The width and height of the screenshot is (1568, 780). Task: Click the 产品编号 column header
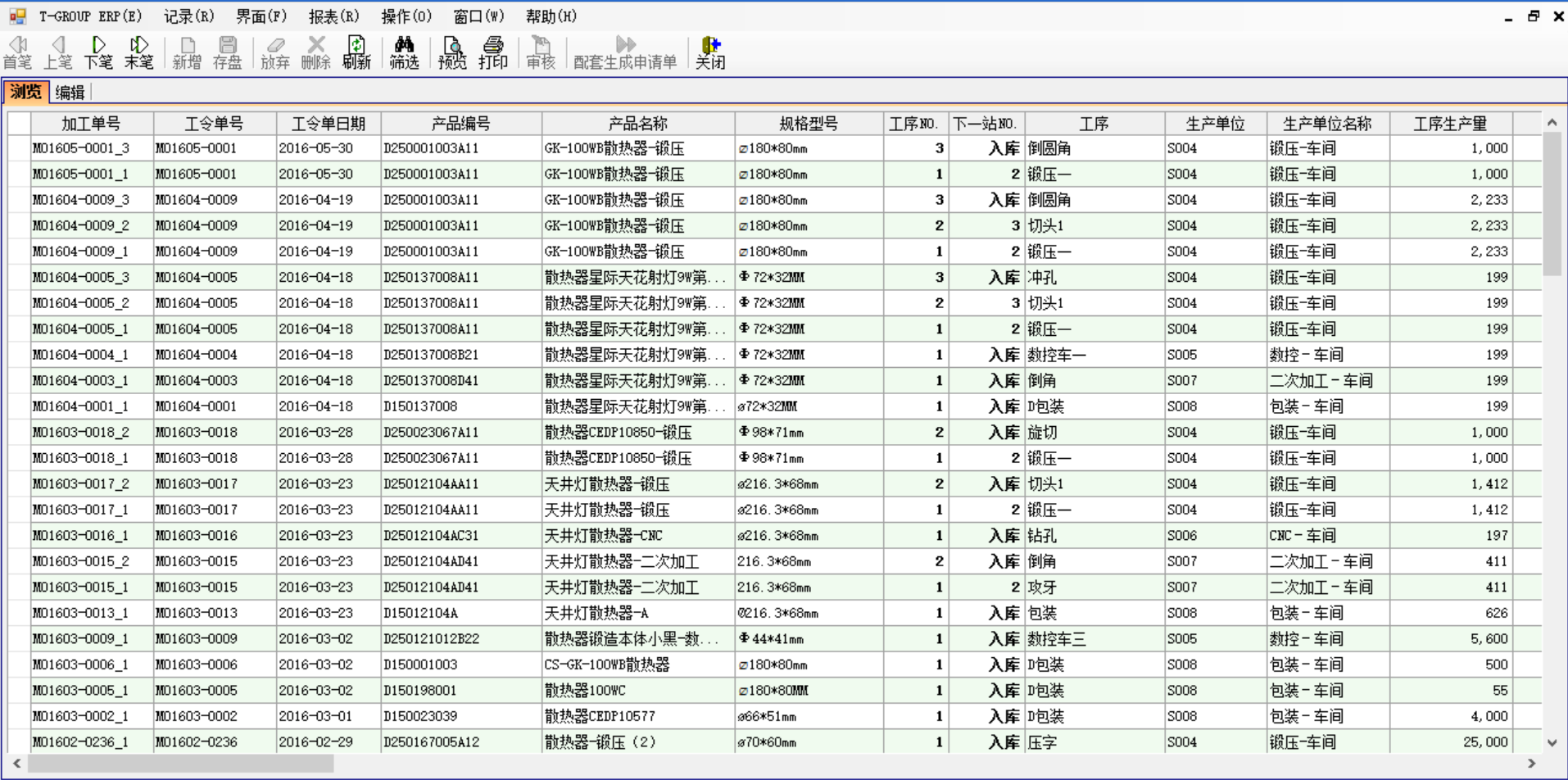click(x=461, y=124)
